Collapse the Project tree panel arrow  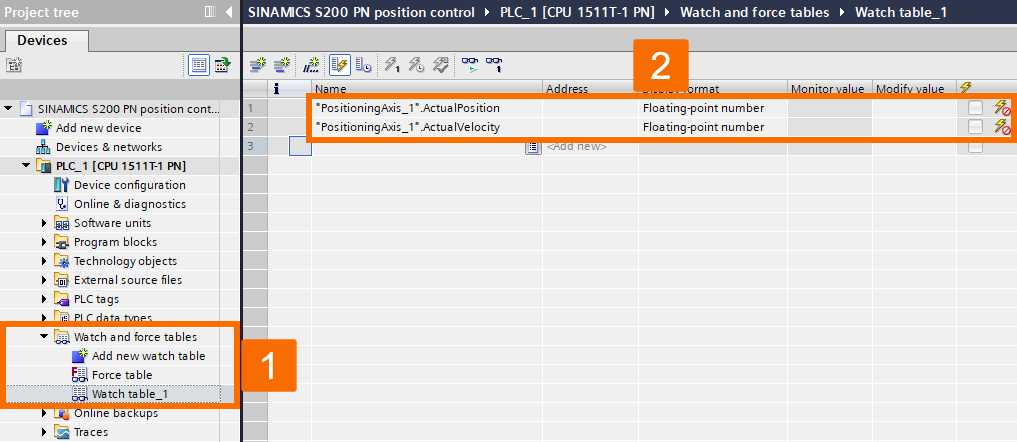pos(229,12)
